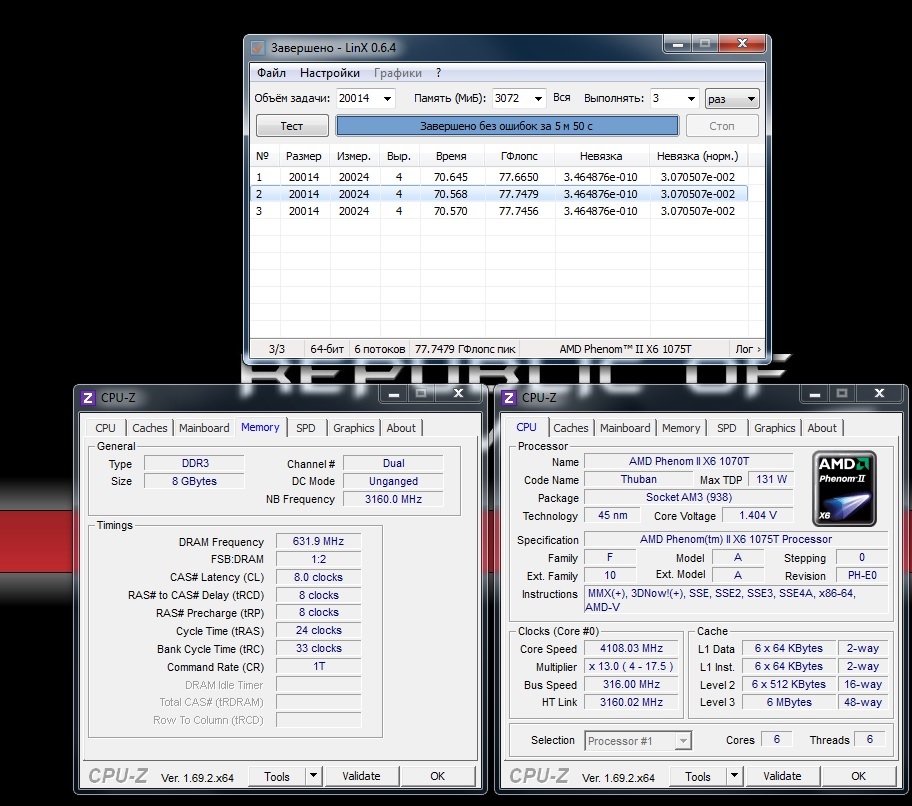912x806 pixels.
Task: Click the Core Speed 4108.03 MHz value
Action: click(x=632, y=648)
